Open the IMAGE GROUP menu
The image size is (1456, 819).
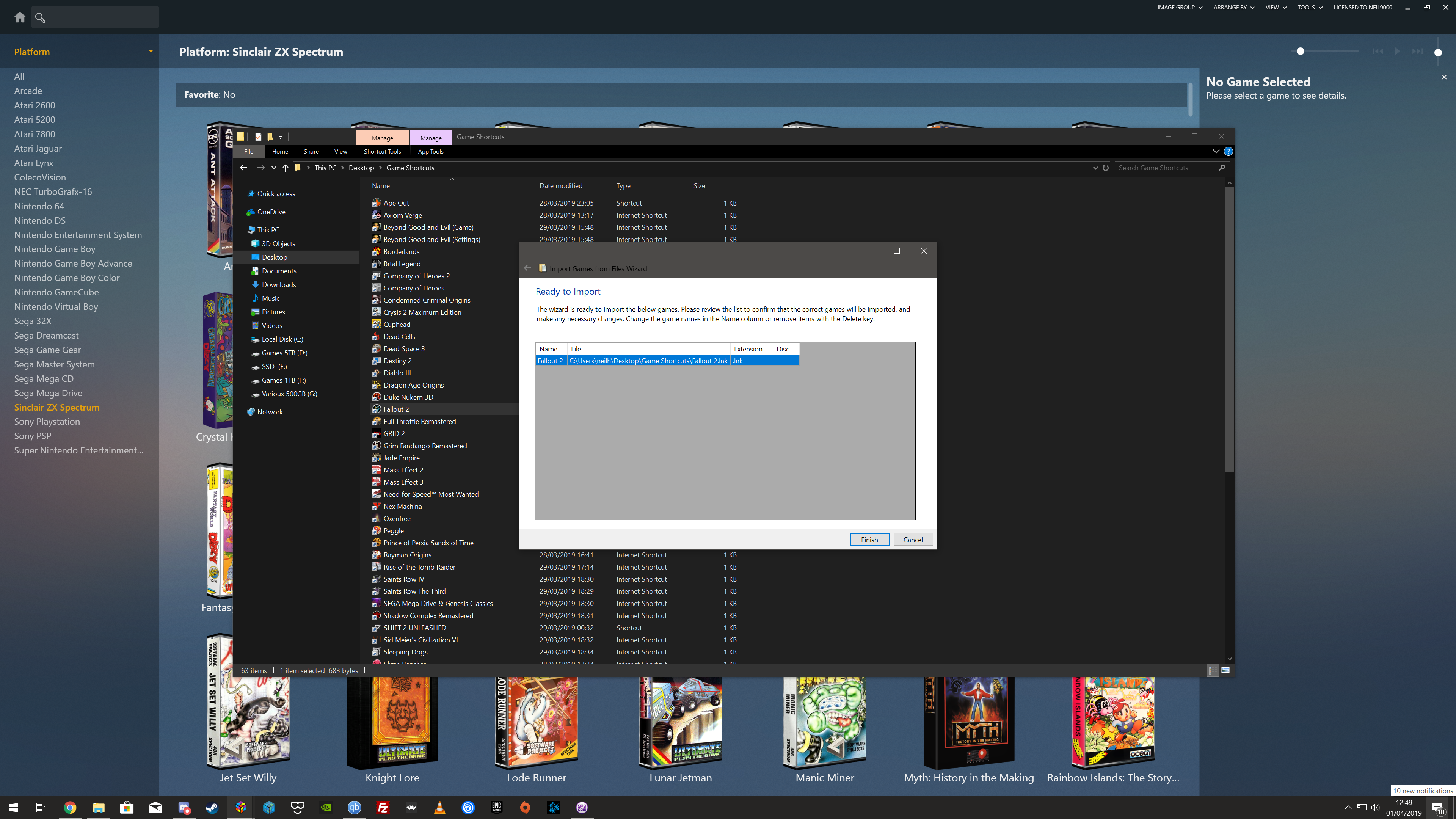click(x=1180, y=7)
